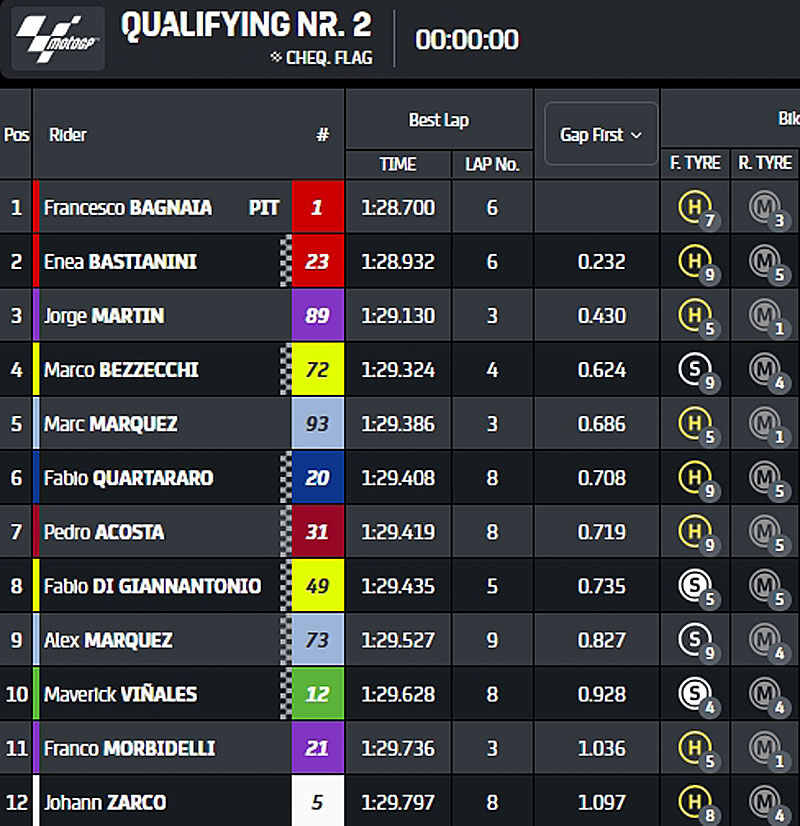Open rider Francesco BAGNAIA

click(128, 208)
